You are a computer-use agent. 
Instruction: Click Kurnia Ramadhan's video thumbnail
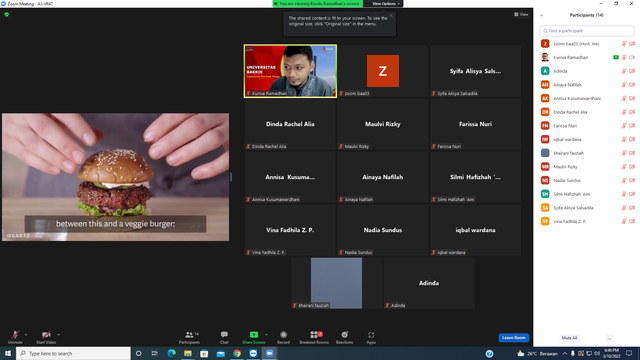click(x=290, y=71)
